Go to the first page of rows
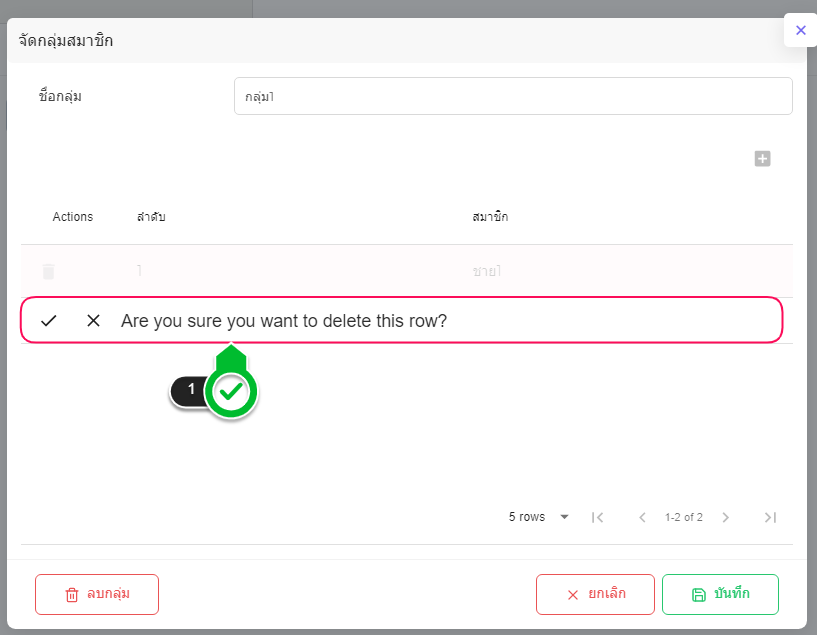The height and width of the screenshot is (635, 817). [597, 517]
